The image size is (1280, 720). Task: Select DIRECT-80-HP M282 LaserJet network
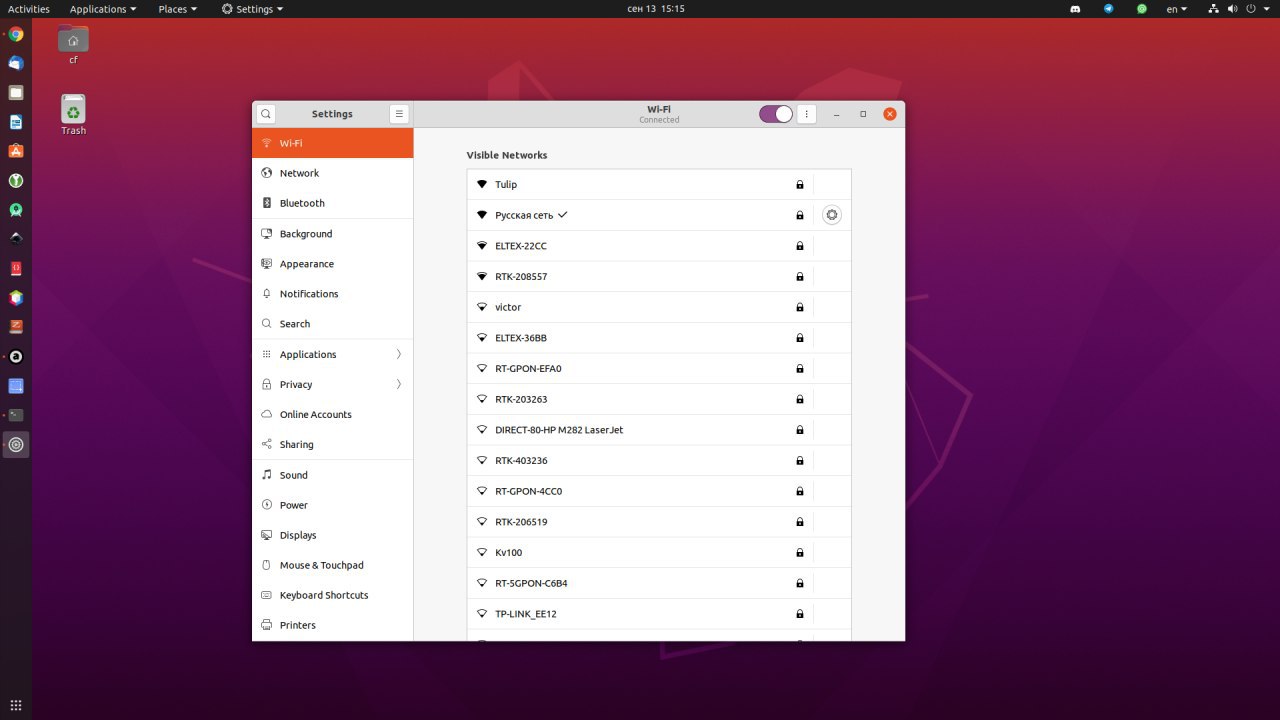(659, 430)
